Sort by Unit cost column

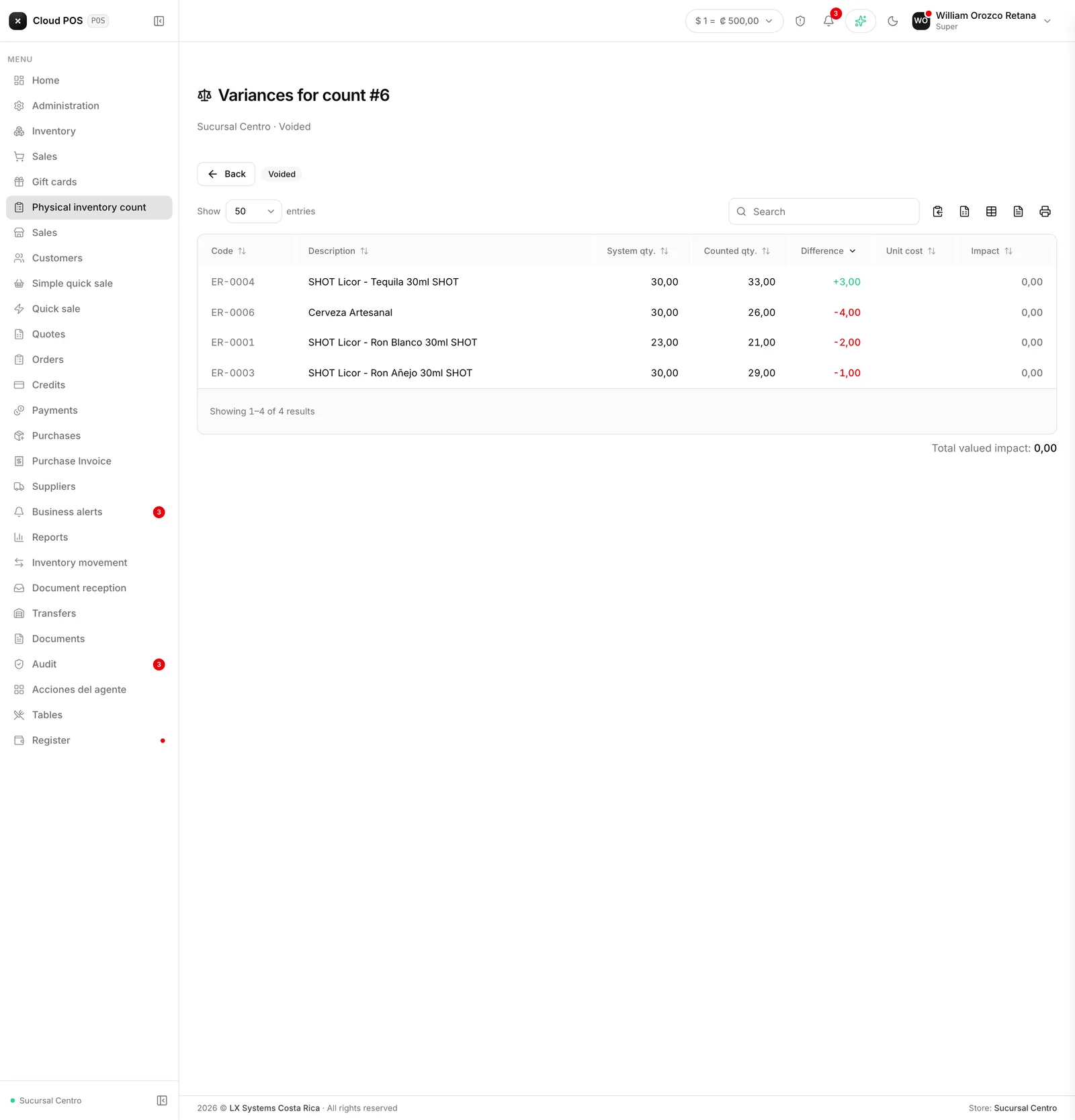pos(910,251)
